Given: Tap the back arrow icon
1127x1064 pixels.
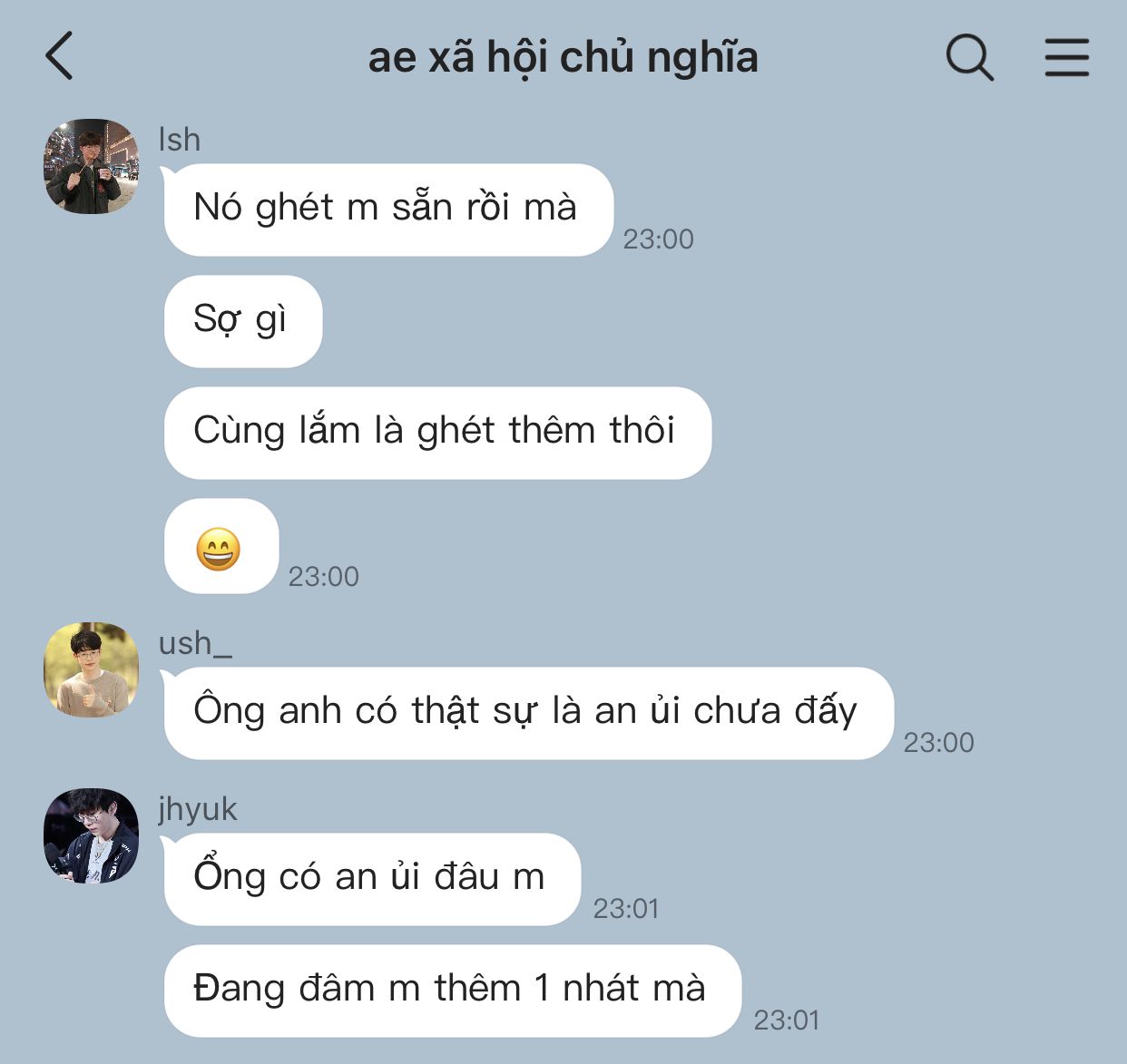Looking at the screenshot, I should (59, 56).
